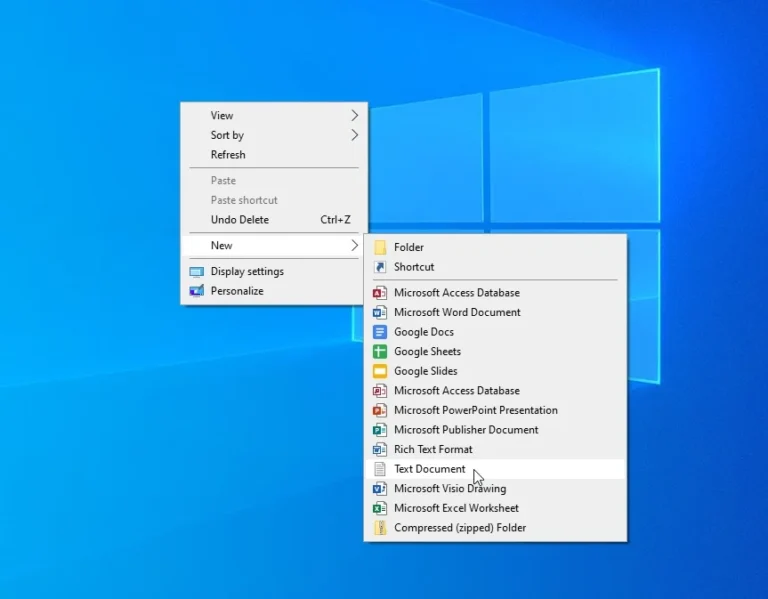
Task: Open Personalize via its icon
Action: [x=196, y=291]
